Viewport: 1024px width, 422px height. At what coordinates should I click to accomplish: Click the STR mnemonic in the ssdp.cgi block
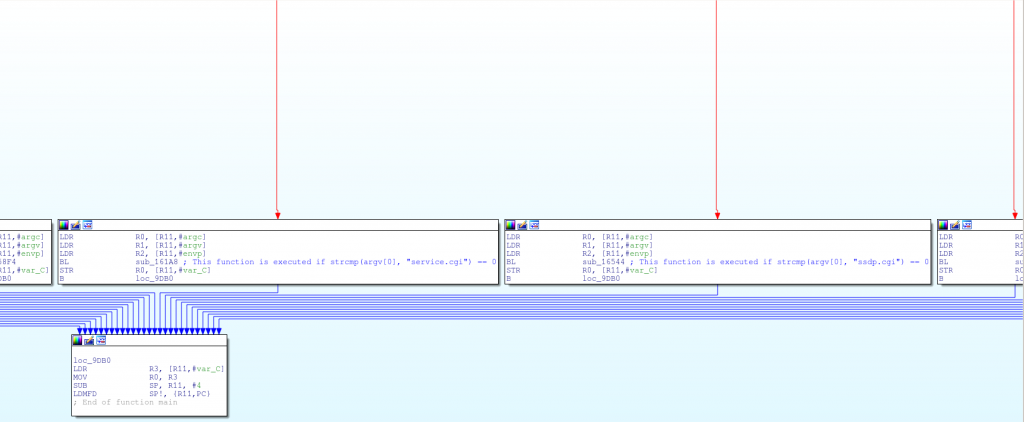point(513,270)
